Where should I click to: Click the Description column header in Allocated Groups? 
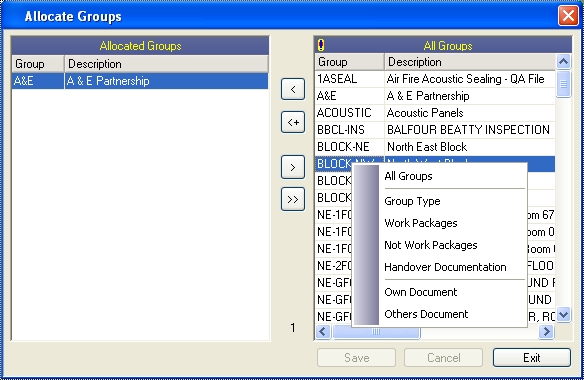(166, 64)
